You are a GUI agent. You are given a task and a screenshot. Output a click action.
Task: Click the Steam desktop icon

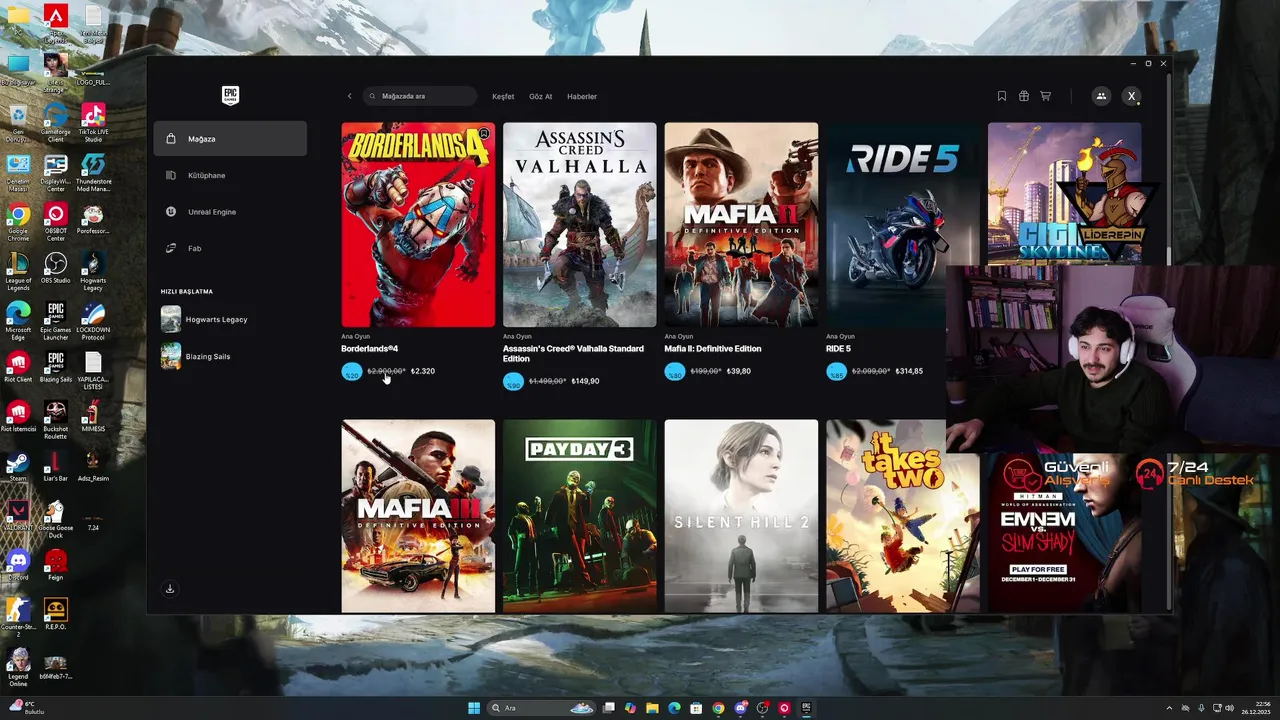click(x=18, y=466)
